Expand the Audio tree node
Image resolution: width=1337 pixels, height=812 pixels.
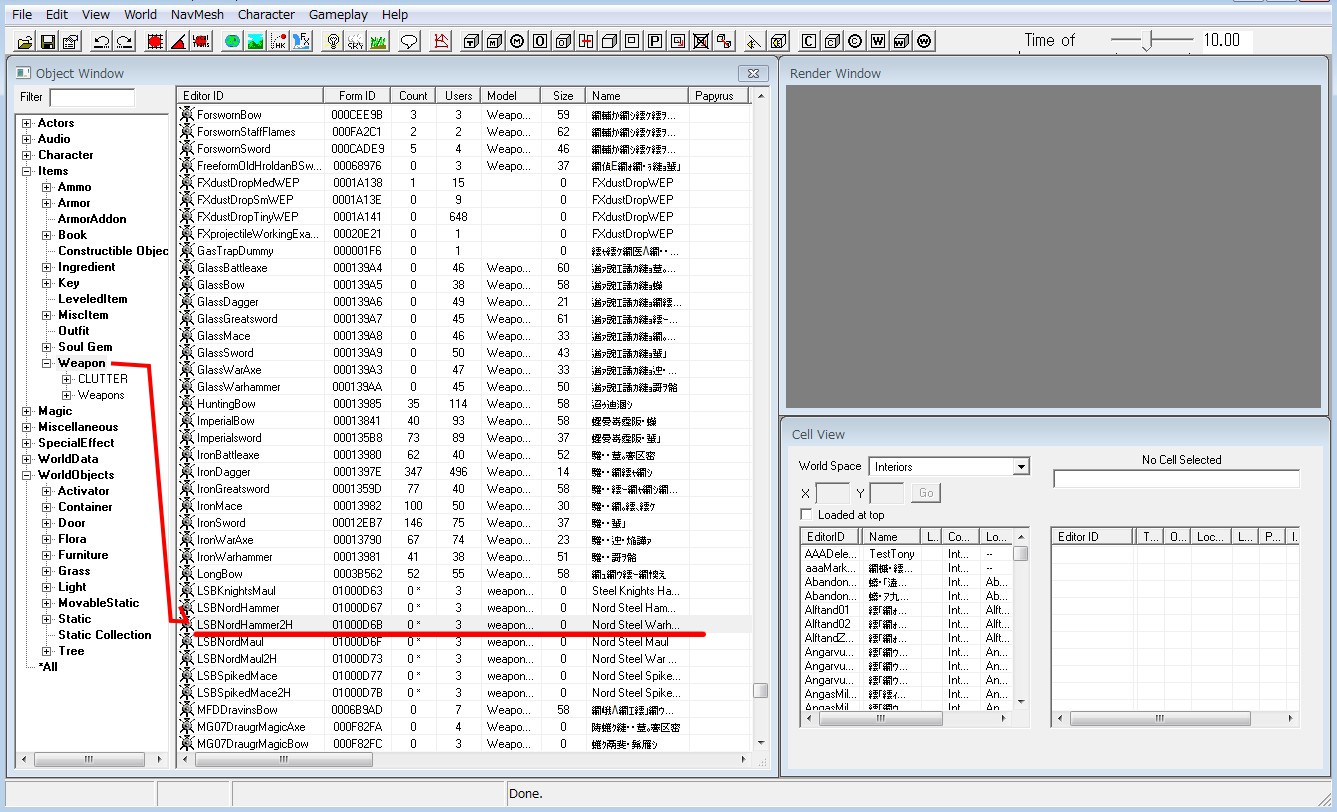coord(27,139)
